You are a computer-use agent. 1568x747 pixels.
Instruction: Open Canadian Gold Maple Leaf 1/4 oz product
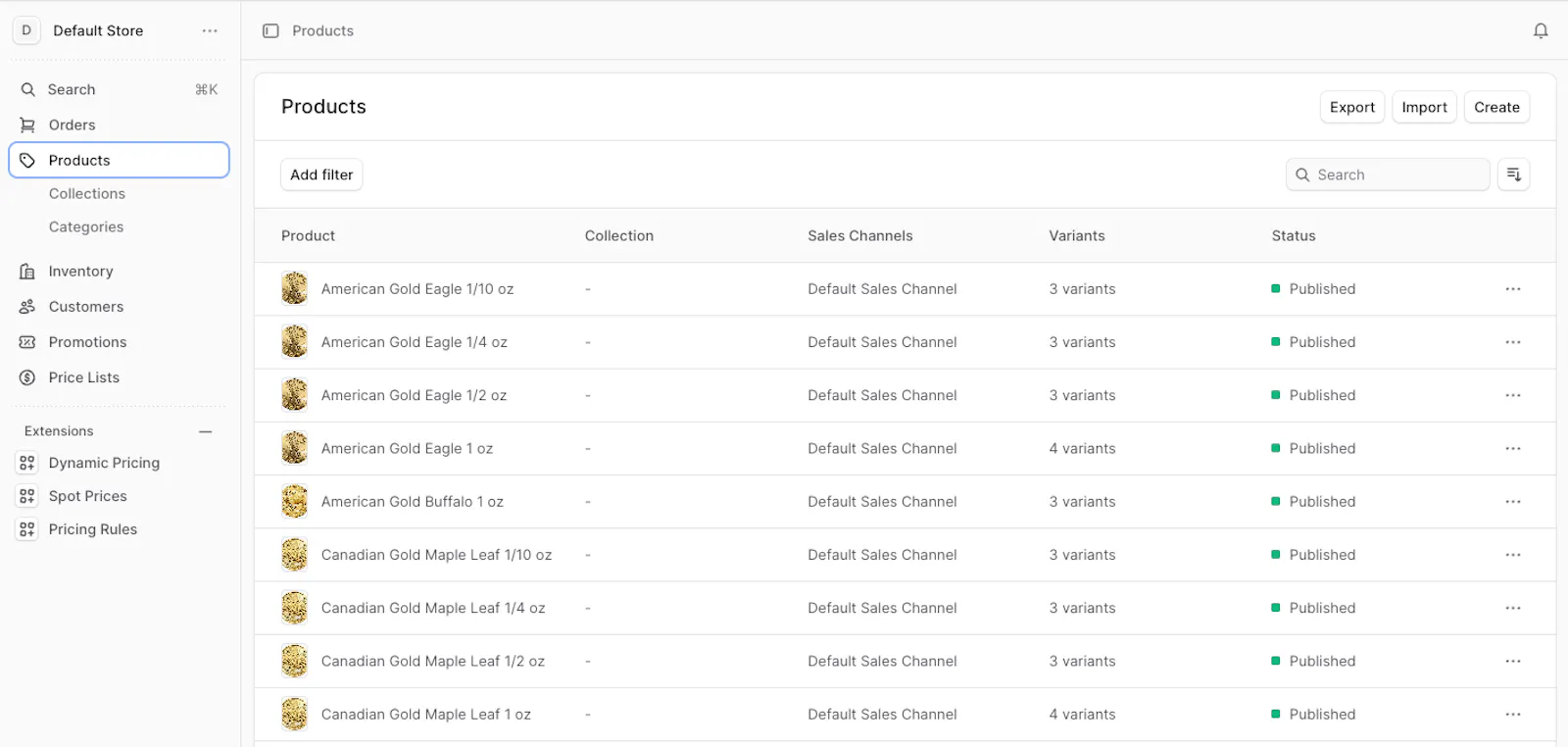(x=433, y=608)
